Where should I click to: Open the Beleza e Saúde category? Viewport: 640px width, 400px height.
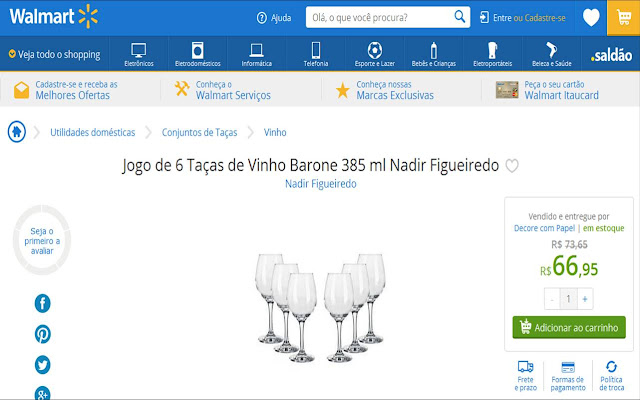[x=551, y=54]
